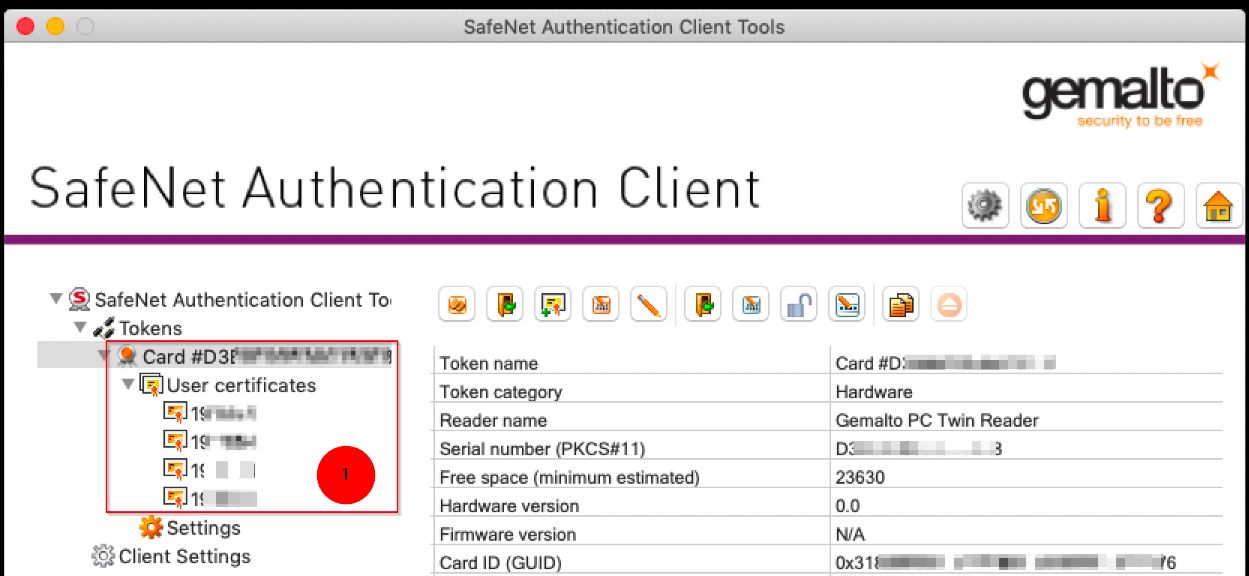
Task: Click Free space (minimum estimated) label
Action: pos(570,477)
